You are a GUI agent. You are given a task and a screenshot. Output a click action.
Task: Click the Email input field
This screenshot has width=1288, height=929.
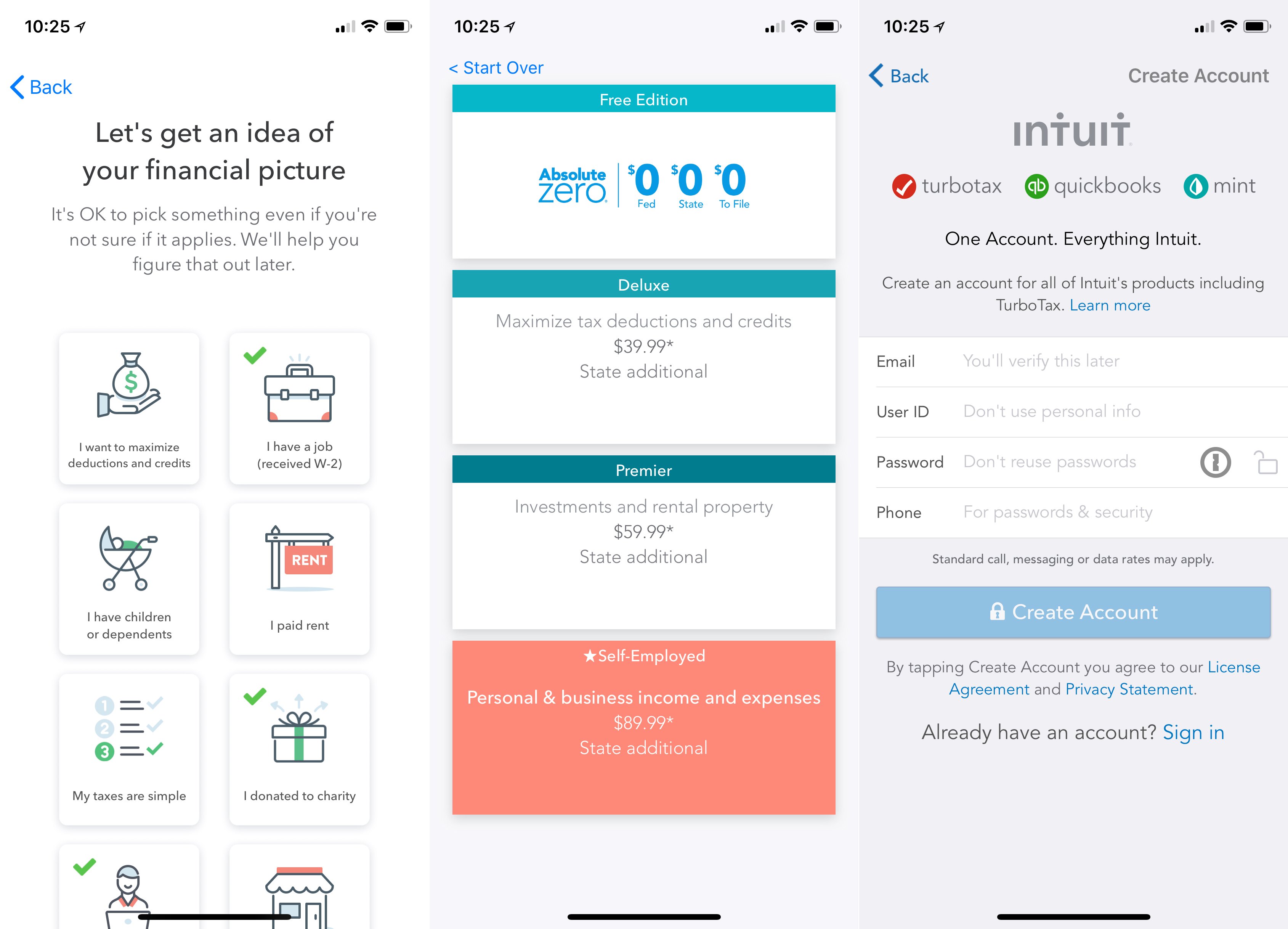pos(1100,361)
